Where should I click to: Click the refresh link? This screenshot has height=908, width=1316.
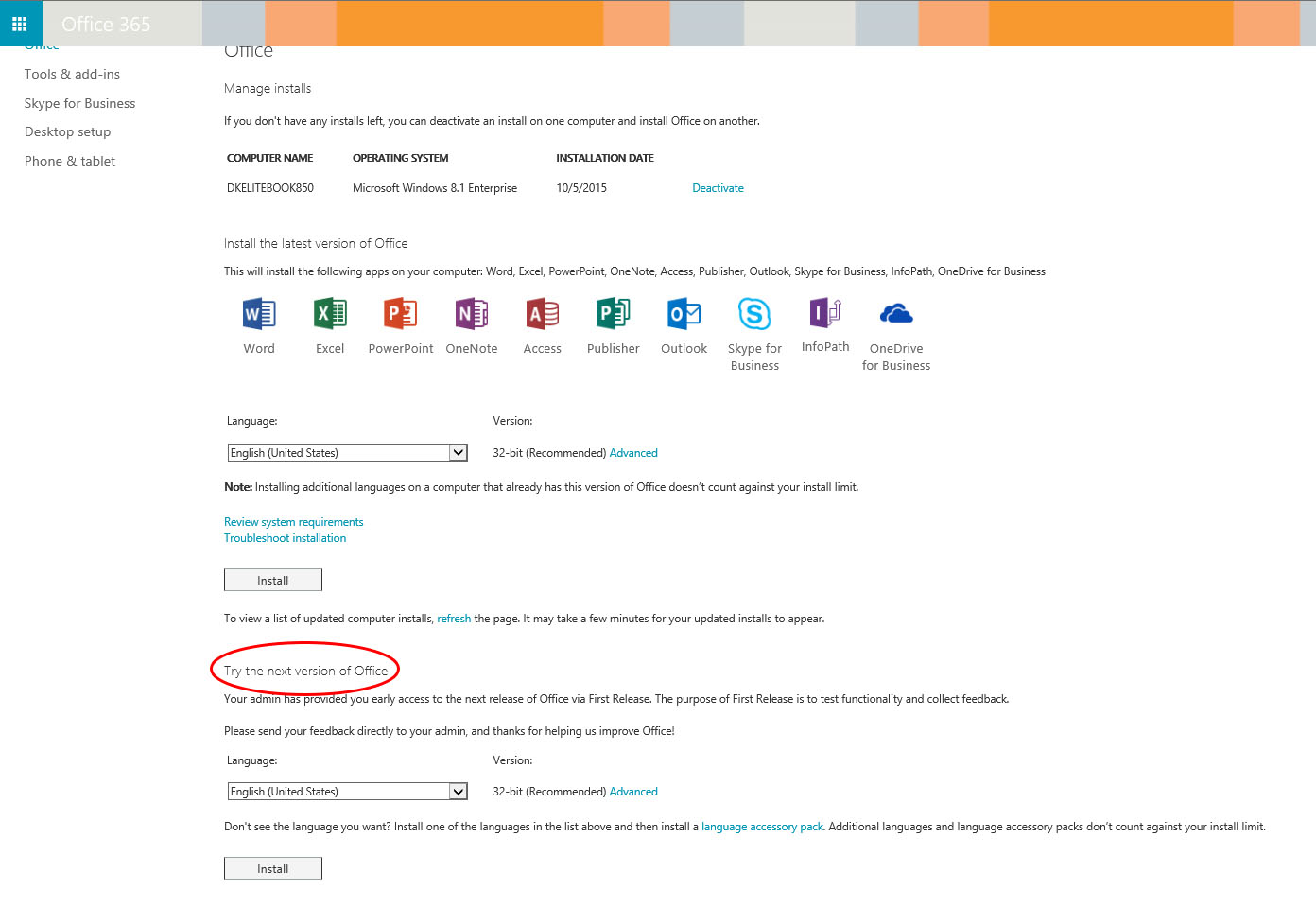[454, 619]
